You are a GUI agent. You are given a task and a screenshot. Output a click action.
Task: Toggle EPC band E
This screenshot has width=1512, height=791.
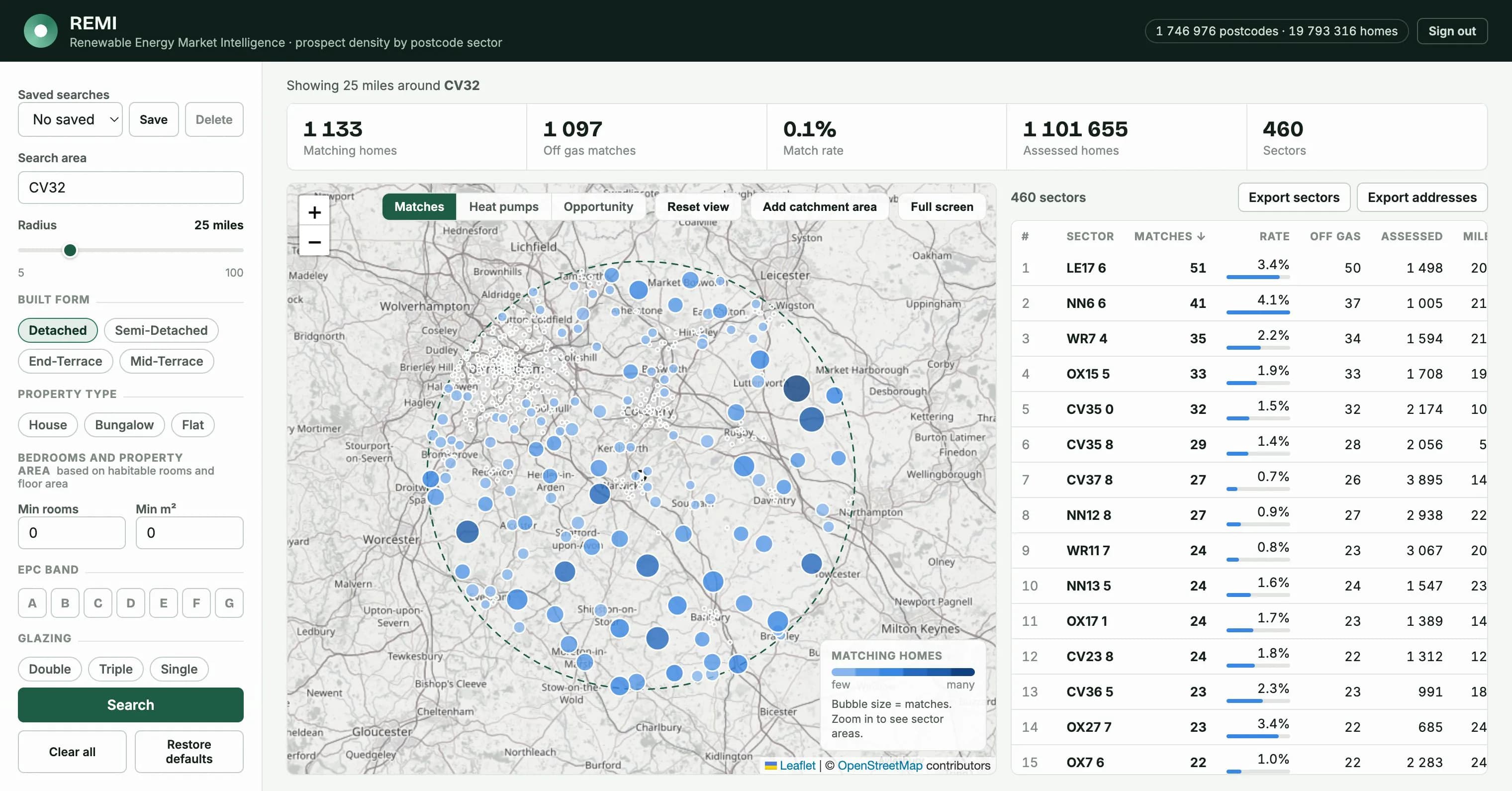pyautogui.click(x=164, y=603)
